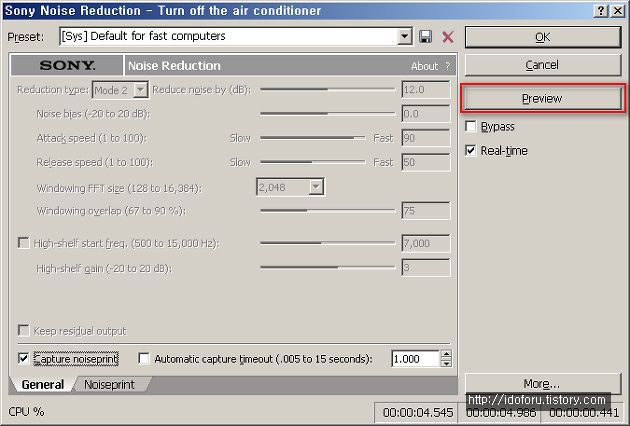Click the Reduce noise by (dB) slider

pos(327,90)
